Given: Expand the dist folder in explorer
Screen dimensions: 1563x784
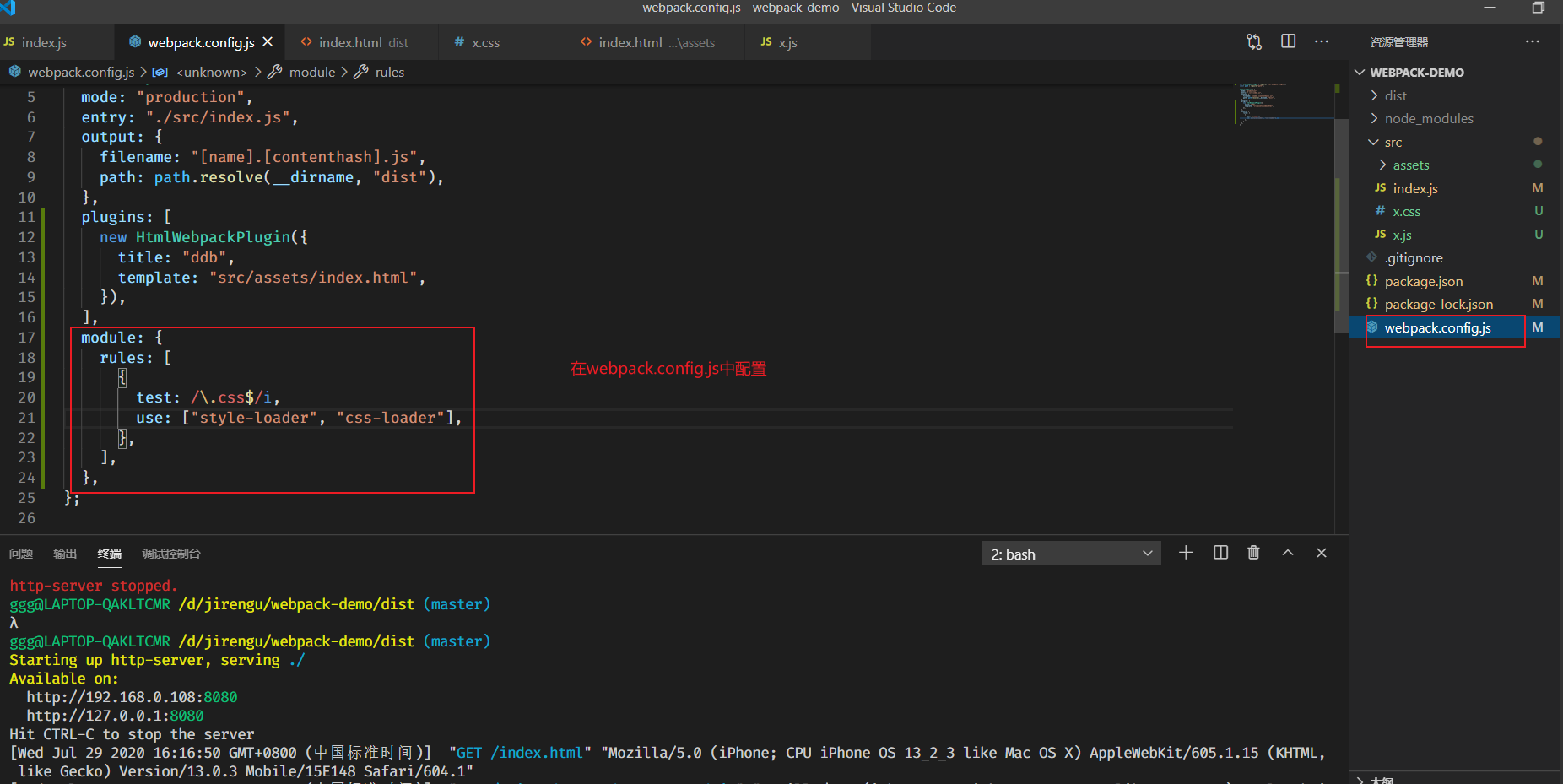Looking at the screenshot, I should [1395, 96].
